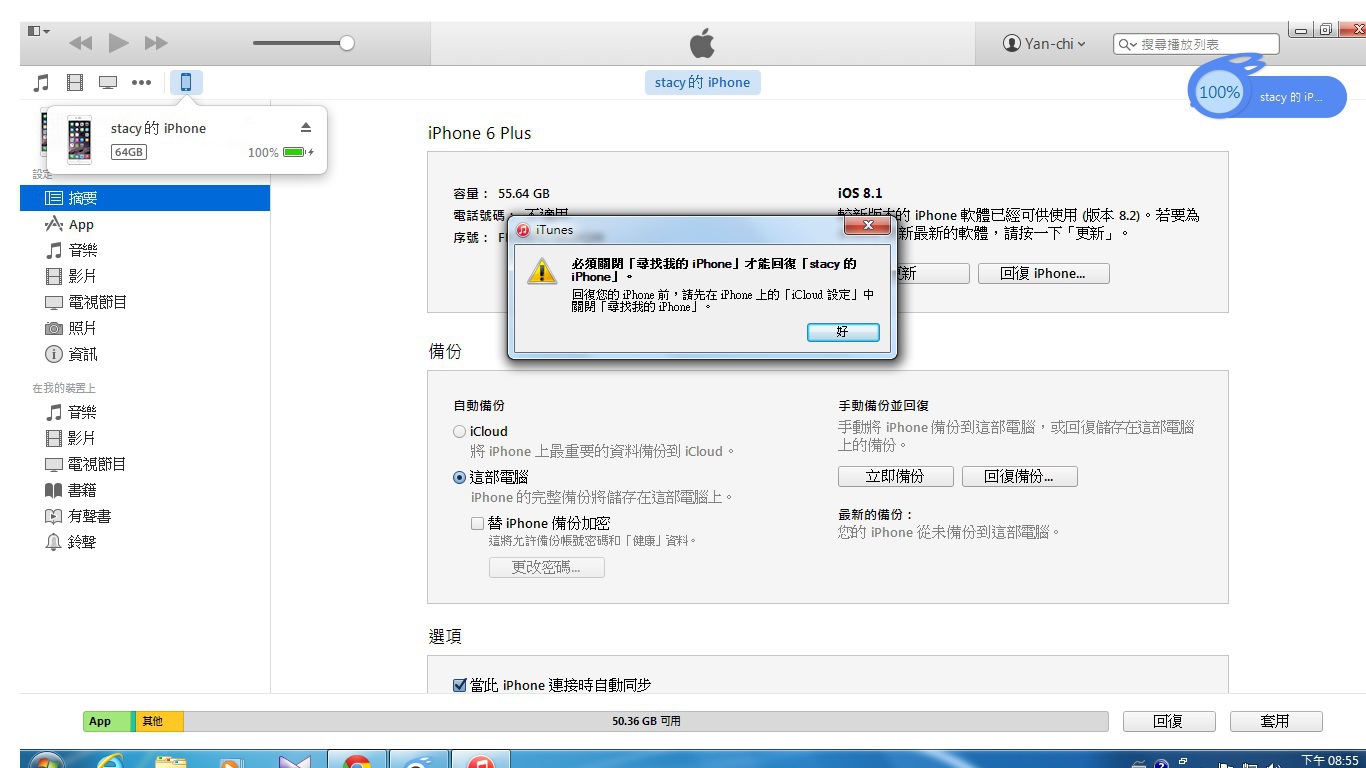Open 影片 under 在我的裝置上
This screenshot has width=1366, height=768.
[144, 438]
